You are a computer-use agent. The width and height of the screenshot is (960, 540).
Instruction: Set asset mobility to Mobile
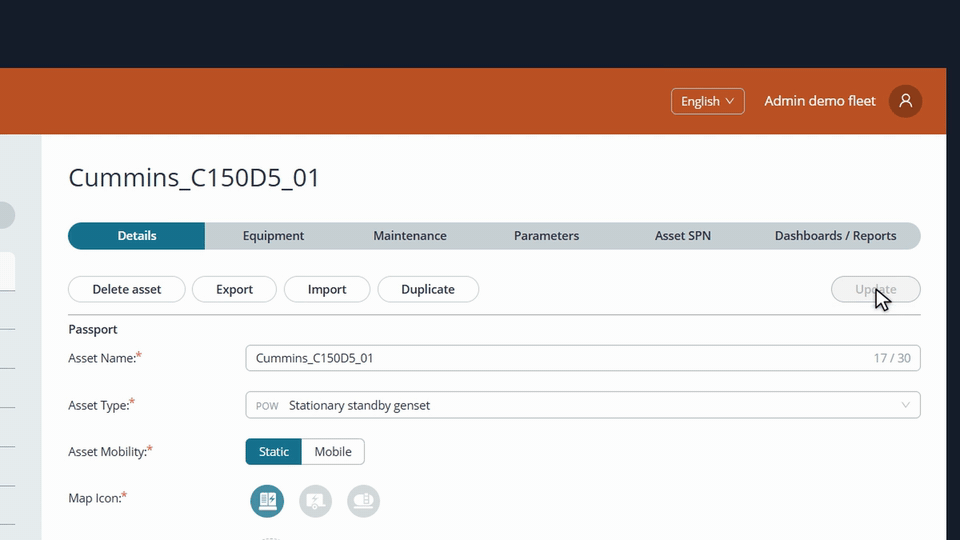tap(333, 451)
